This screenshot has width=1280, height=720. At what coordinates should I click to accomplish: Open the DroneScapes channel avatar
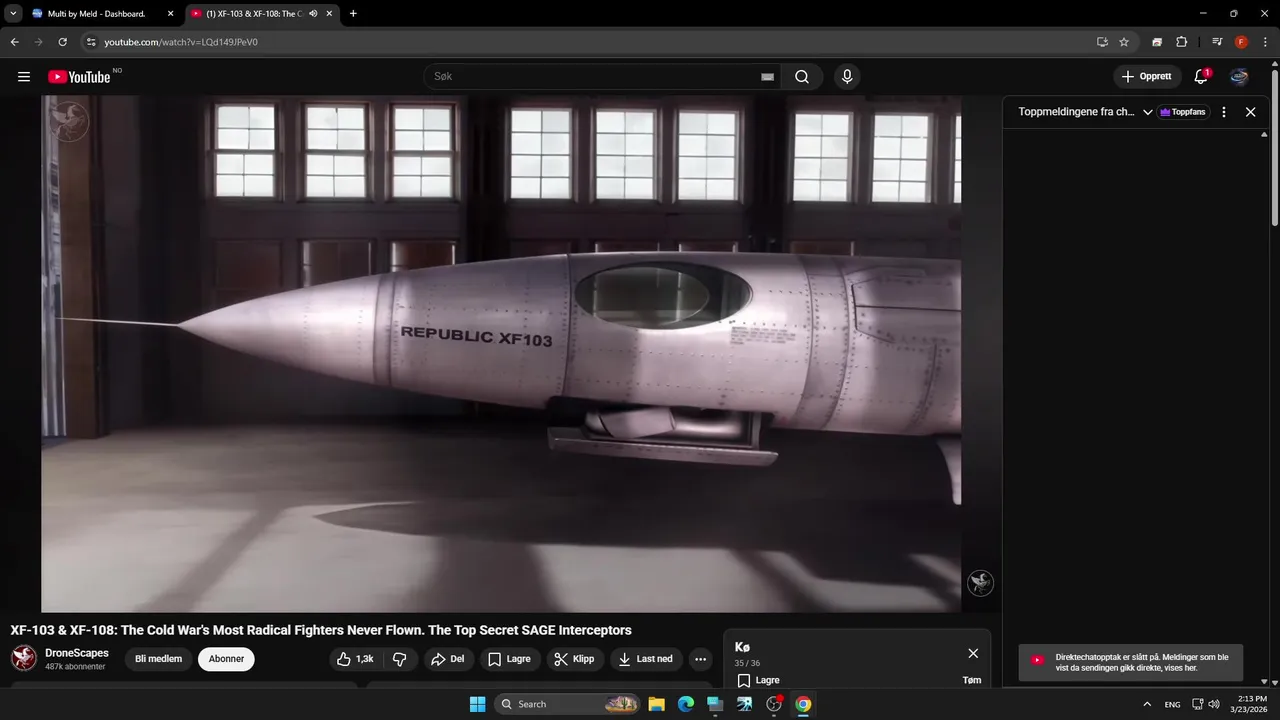[x=24, y=658]
